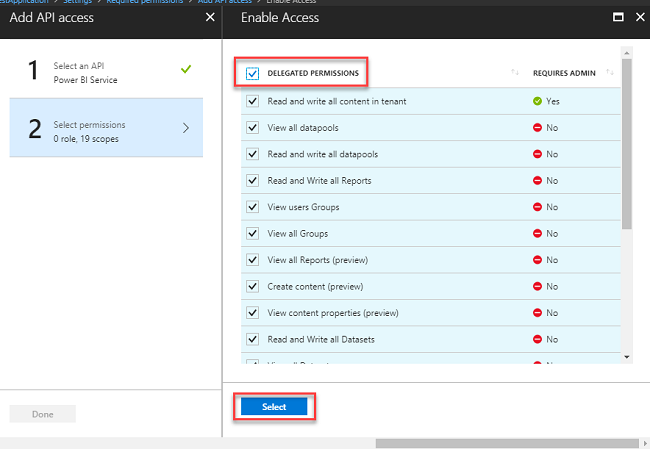Uncheck View all Groups permission
Screen dimensions: 650x449
pos(252,233)
